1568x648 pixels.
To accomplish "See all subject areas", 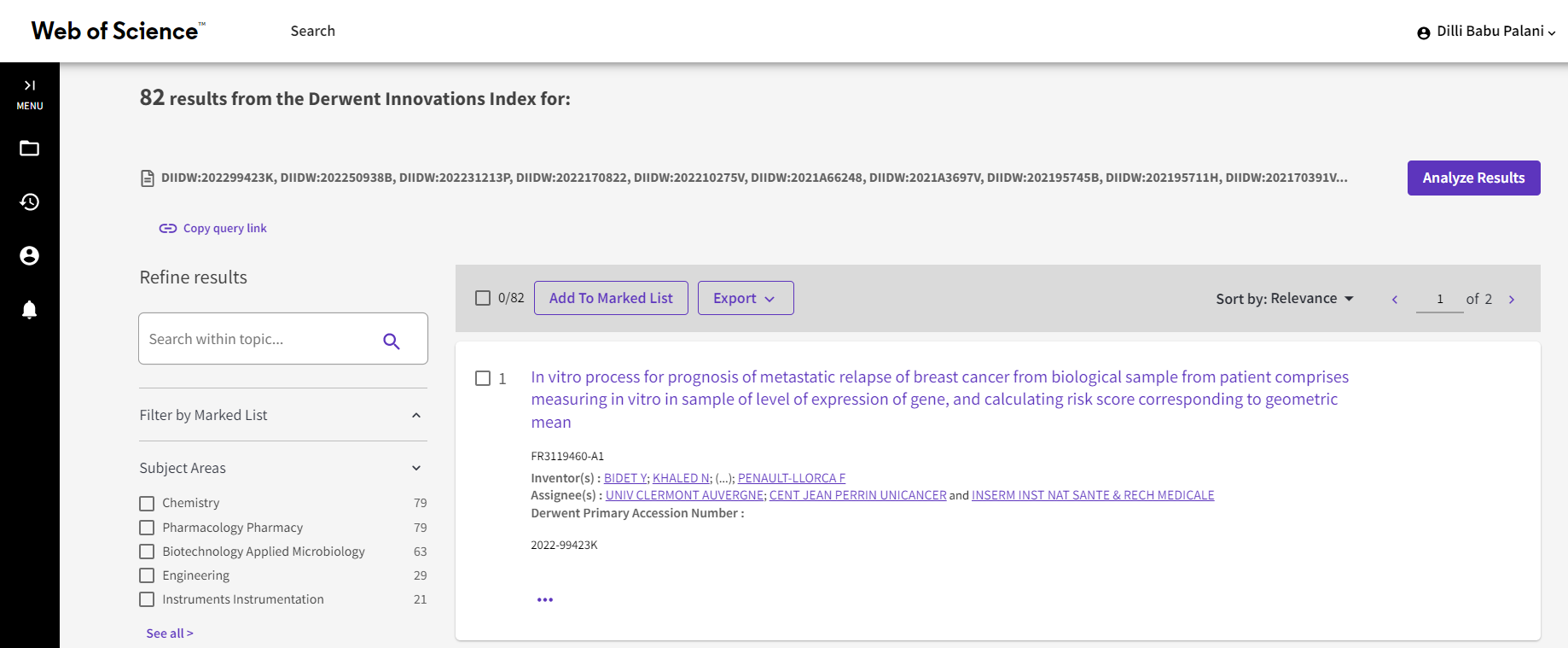I will tap(170, 633).
